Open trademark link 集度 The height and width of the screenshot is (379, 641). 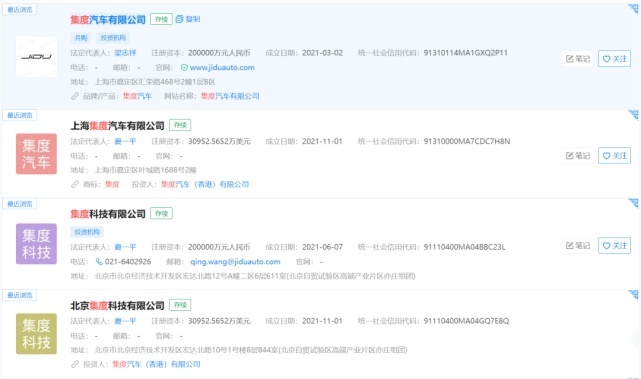112,184
